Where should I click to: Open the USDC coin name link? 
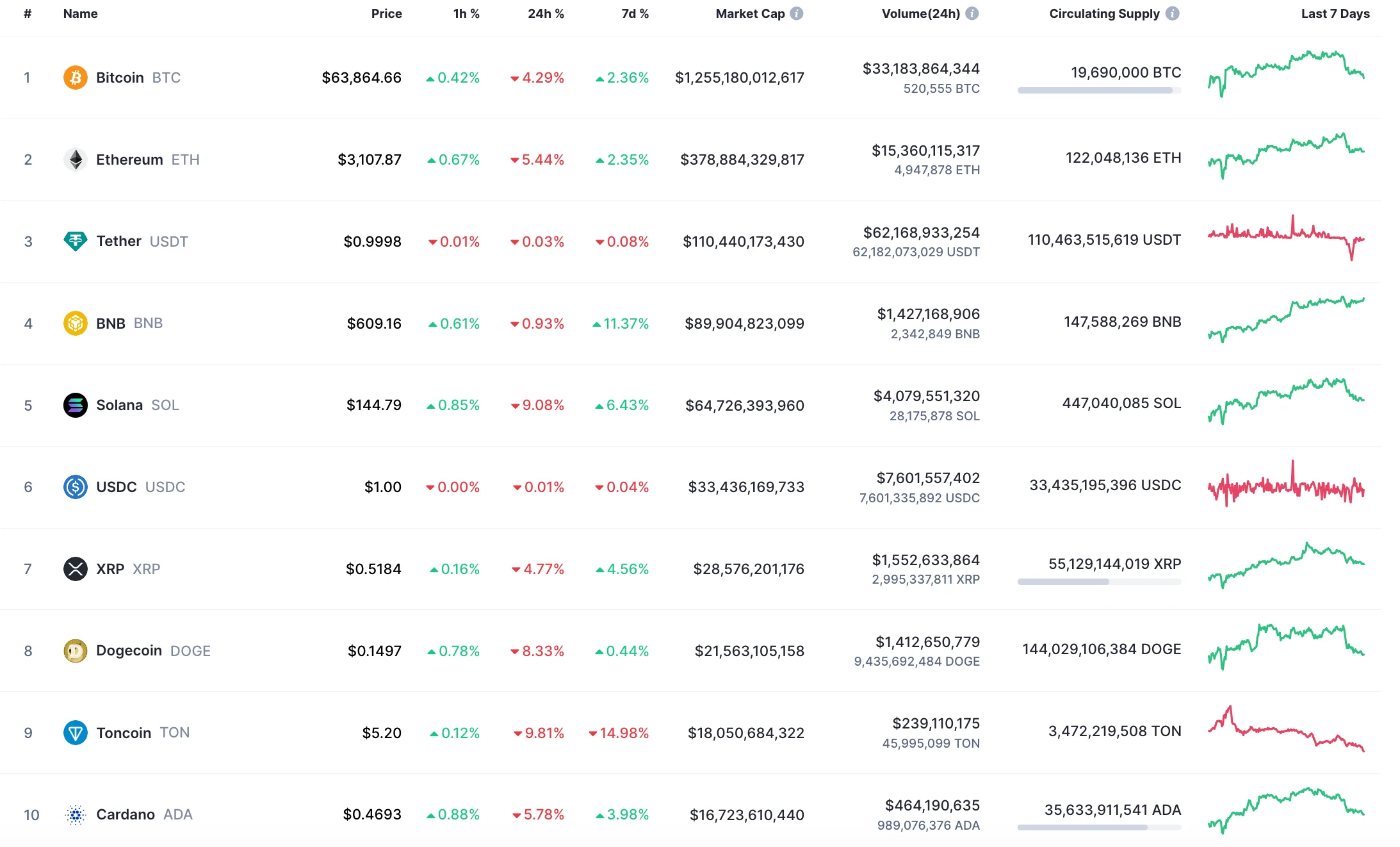pos(116,487)
